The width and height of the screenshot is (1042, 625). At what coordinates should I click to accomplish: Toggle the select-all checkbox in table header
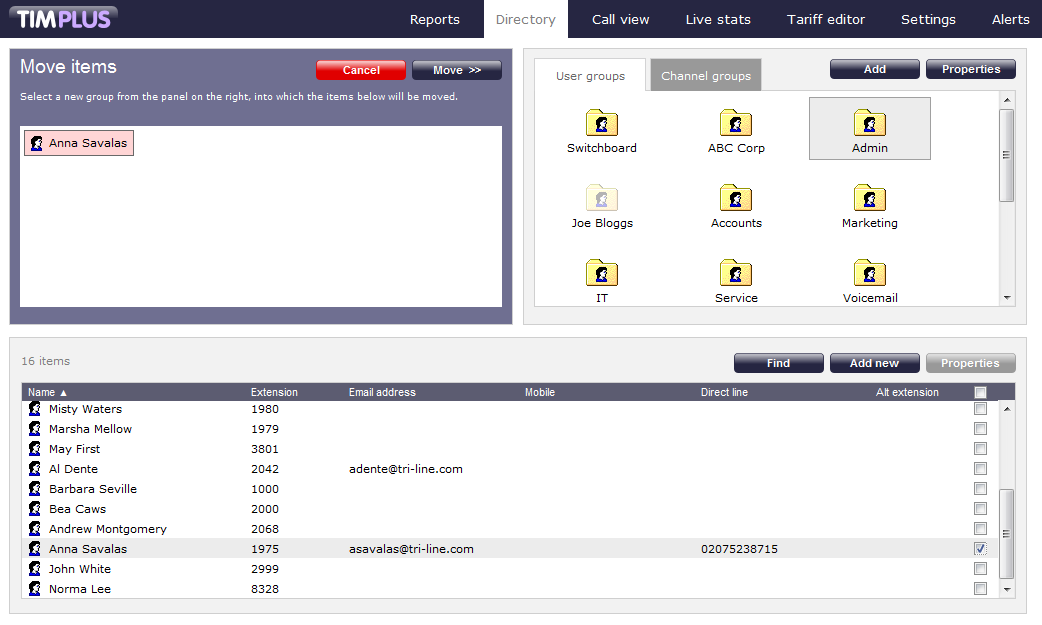pos(980,392)
